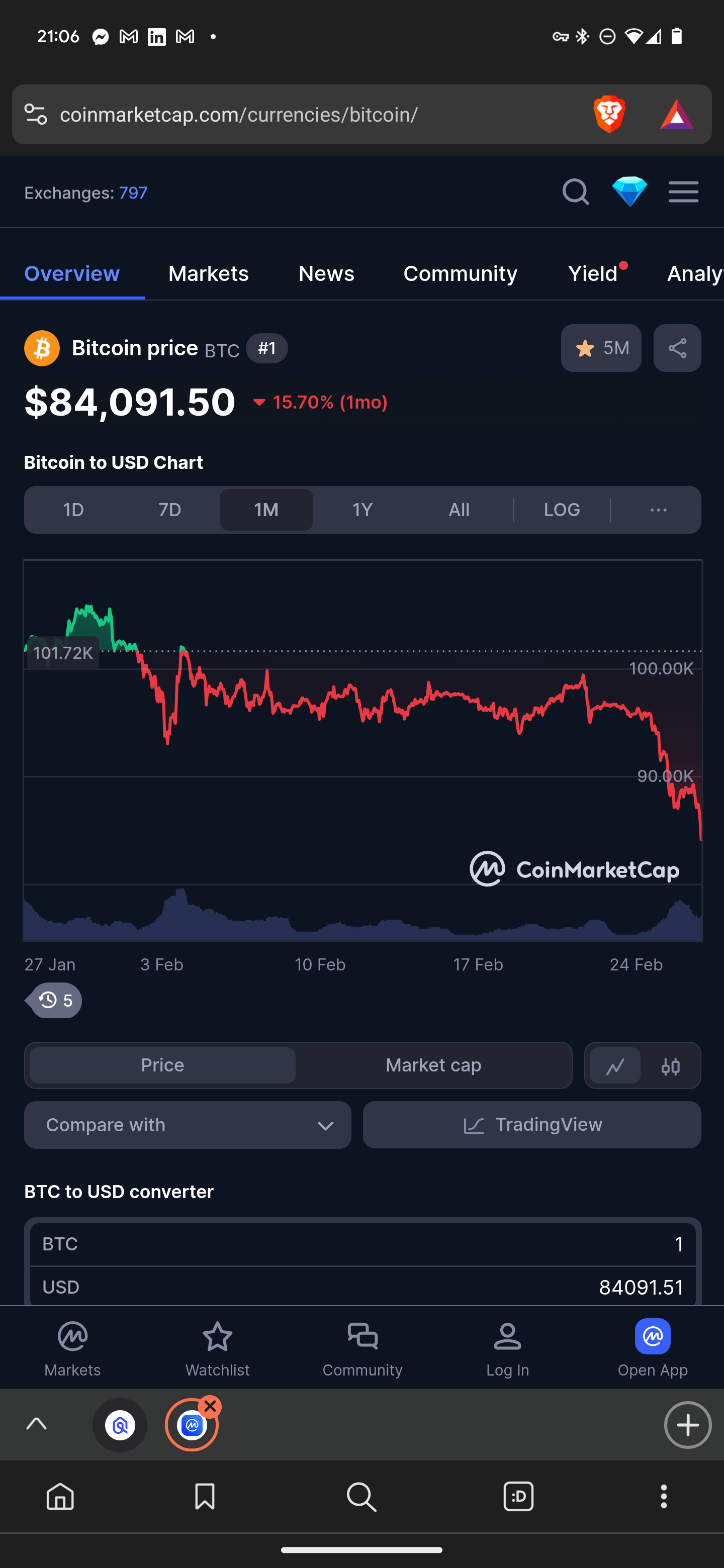Select the Market cap chart toggle
Viewport: 724px width, 1568px height.
click(433, 1066)
